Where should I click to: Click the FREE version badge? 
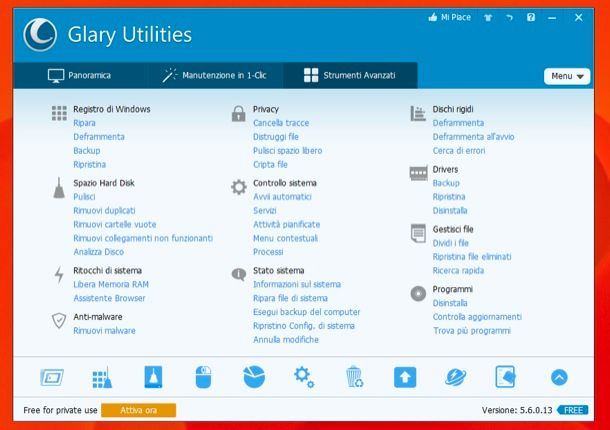tap(573, 410)
